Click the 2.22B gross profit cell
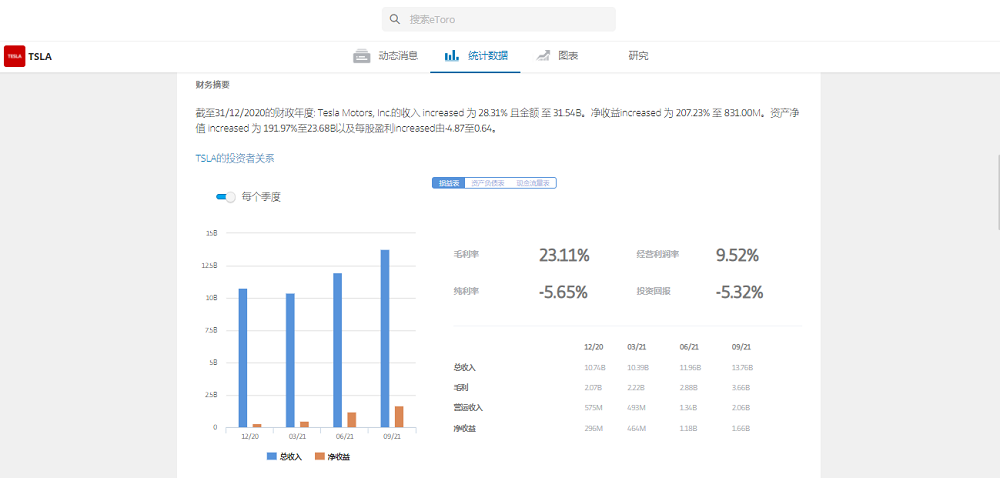Screen dimensions: 1000x478 [x=636, y=387]
